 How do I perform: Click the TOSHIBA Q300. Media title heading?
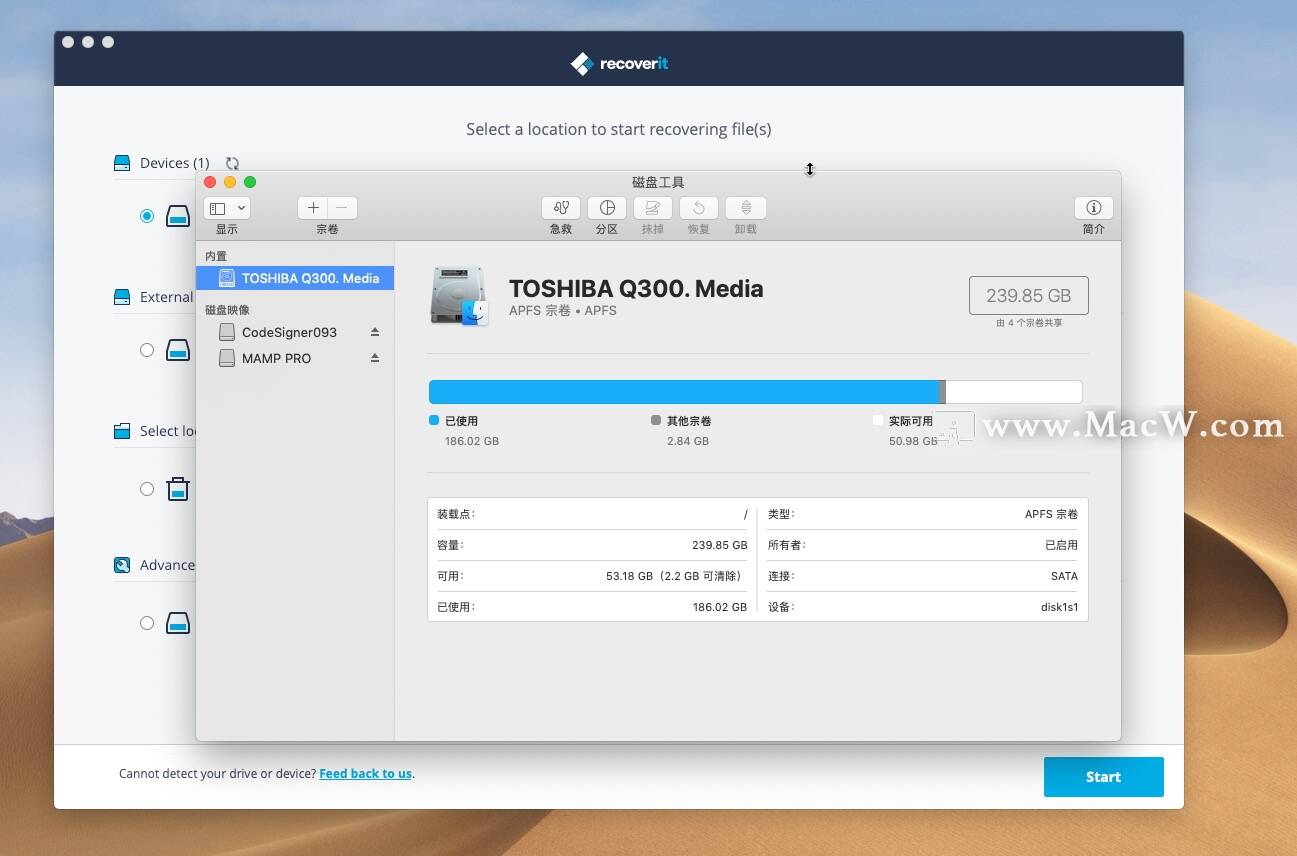click(636, 289)
